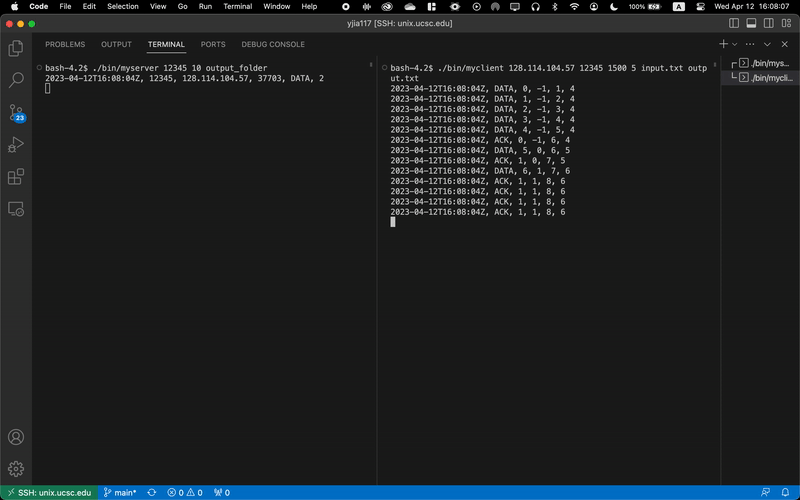
Task: Open the terminal panel more actions ellipsis
Action: tap(749, 44)
